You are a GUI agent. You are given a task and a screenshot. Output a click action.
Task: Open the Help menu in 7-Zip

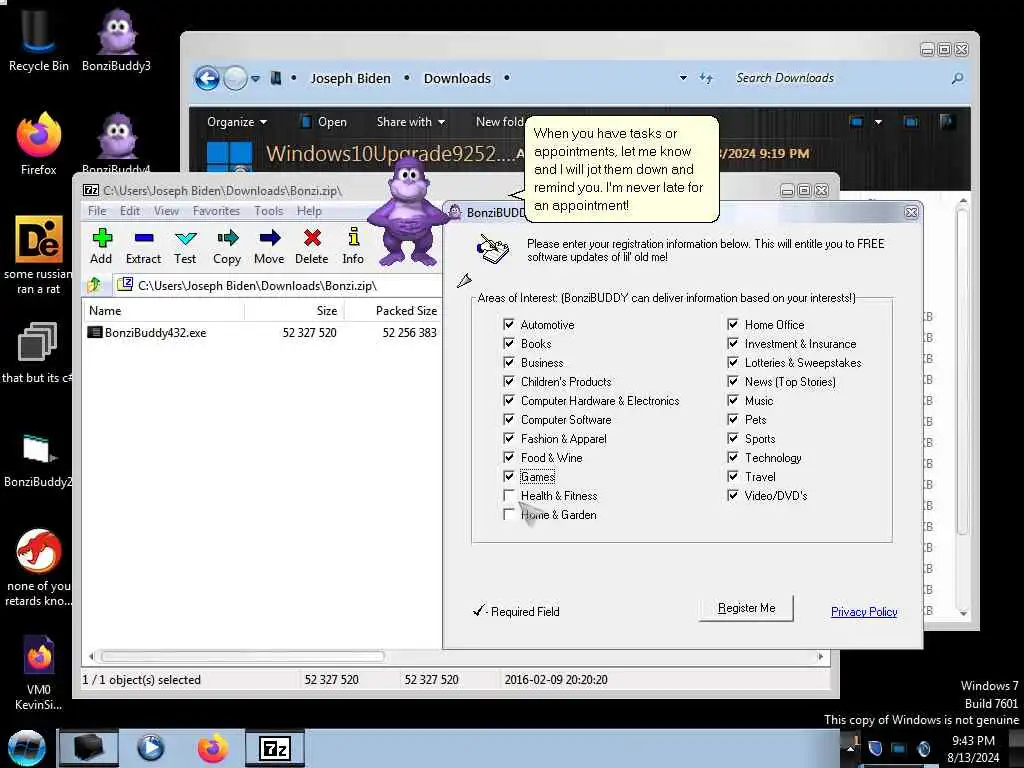click(309, 211)
